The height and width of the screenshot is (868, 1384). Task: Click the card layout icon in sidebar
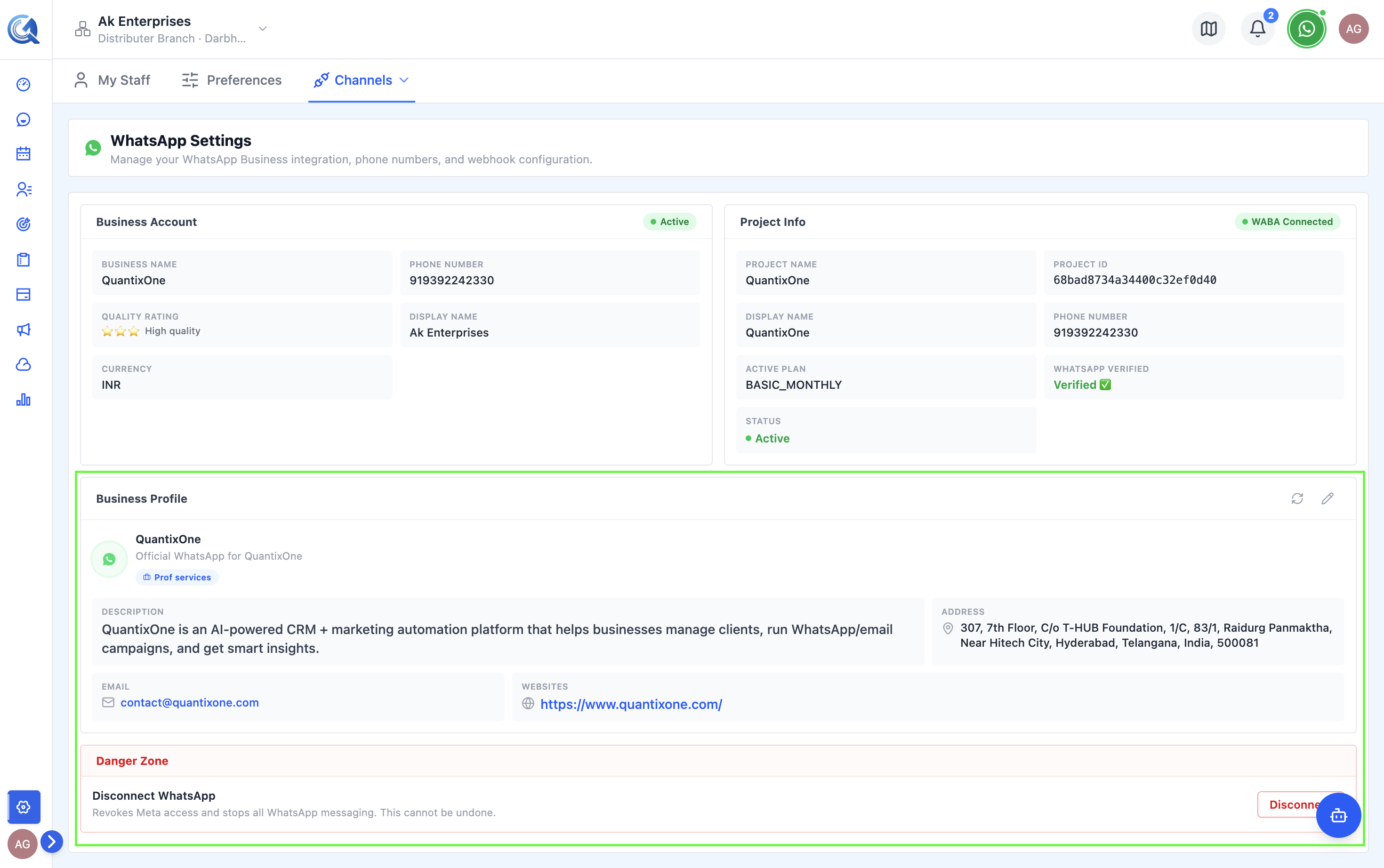pos(24,295)
